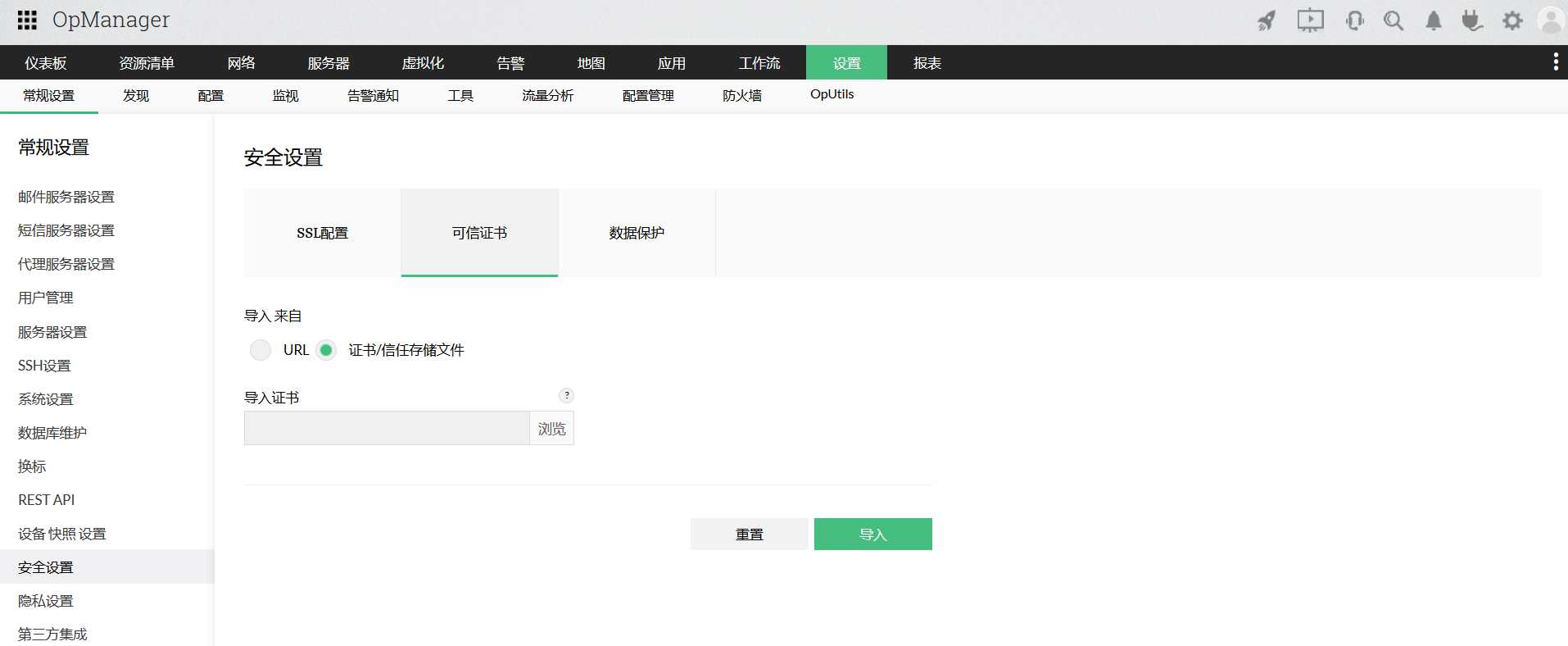Open 邮件服务器设置 in sidebar
Viewport: 1568px width, 646px height.
pyautogui.click(x=66, y=197)
